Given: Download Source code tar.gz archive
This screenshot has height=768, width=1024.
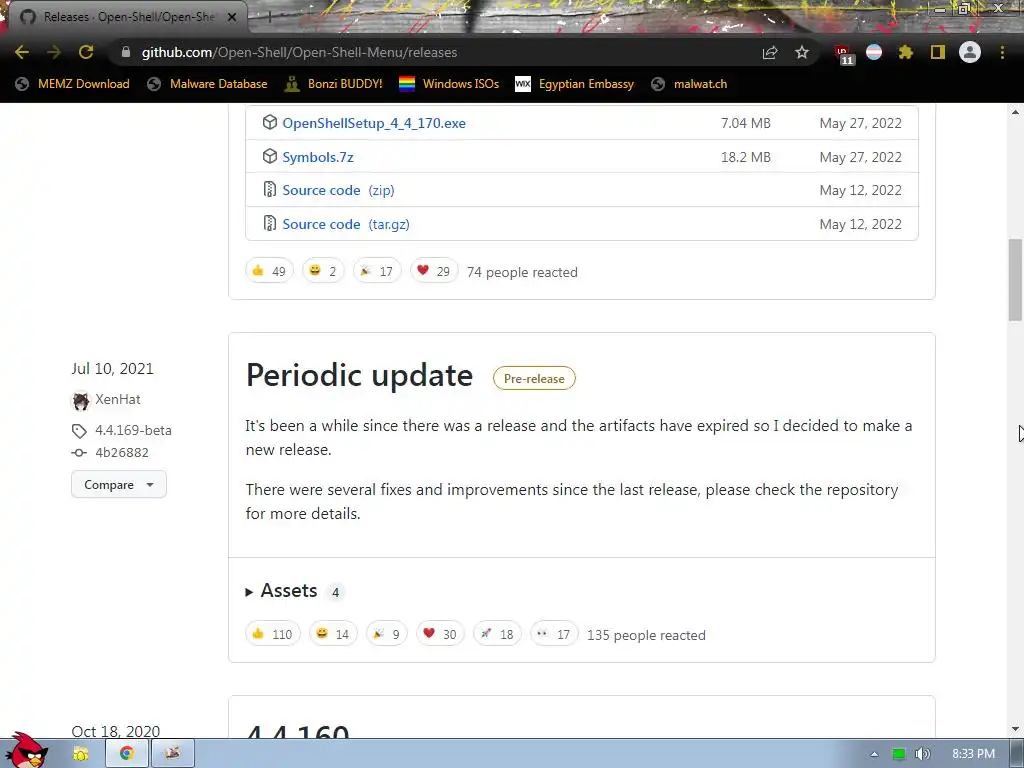Looking at the screenshot, I should [x=345, y=225].
